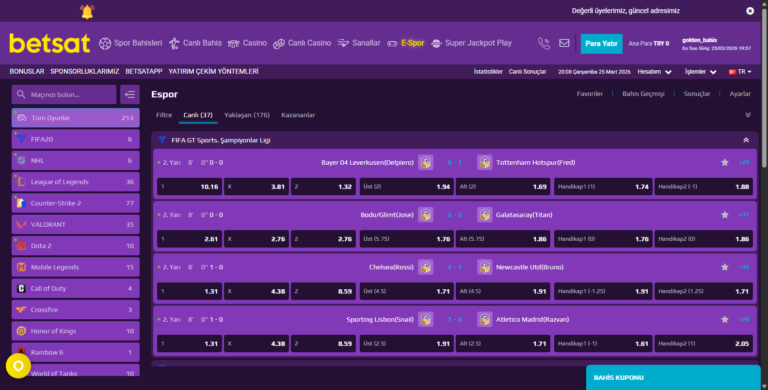Select FIFA20 game category
This screenshot has width=768, height=390.
click(x=75, y=139)
